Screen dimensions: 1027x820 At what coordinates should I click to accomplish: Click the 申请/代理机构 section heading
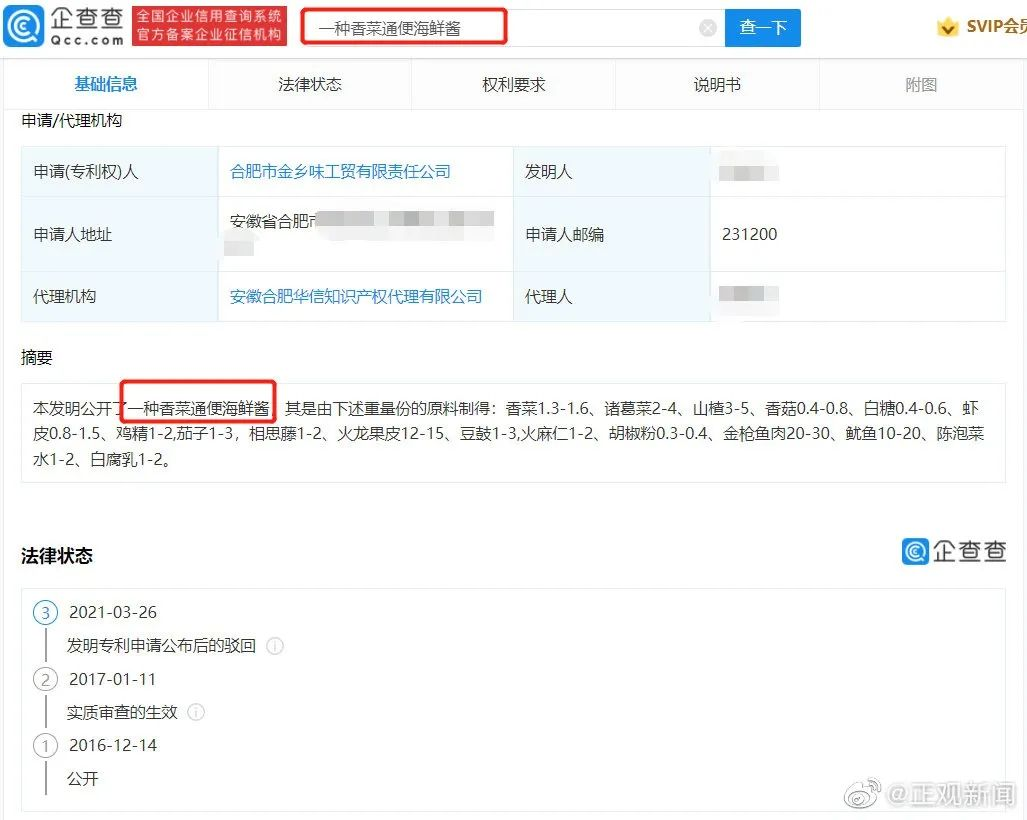click(x=72, y=121)
